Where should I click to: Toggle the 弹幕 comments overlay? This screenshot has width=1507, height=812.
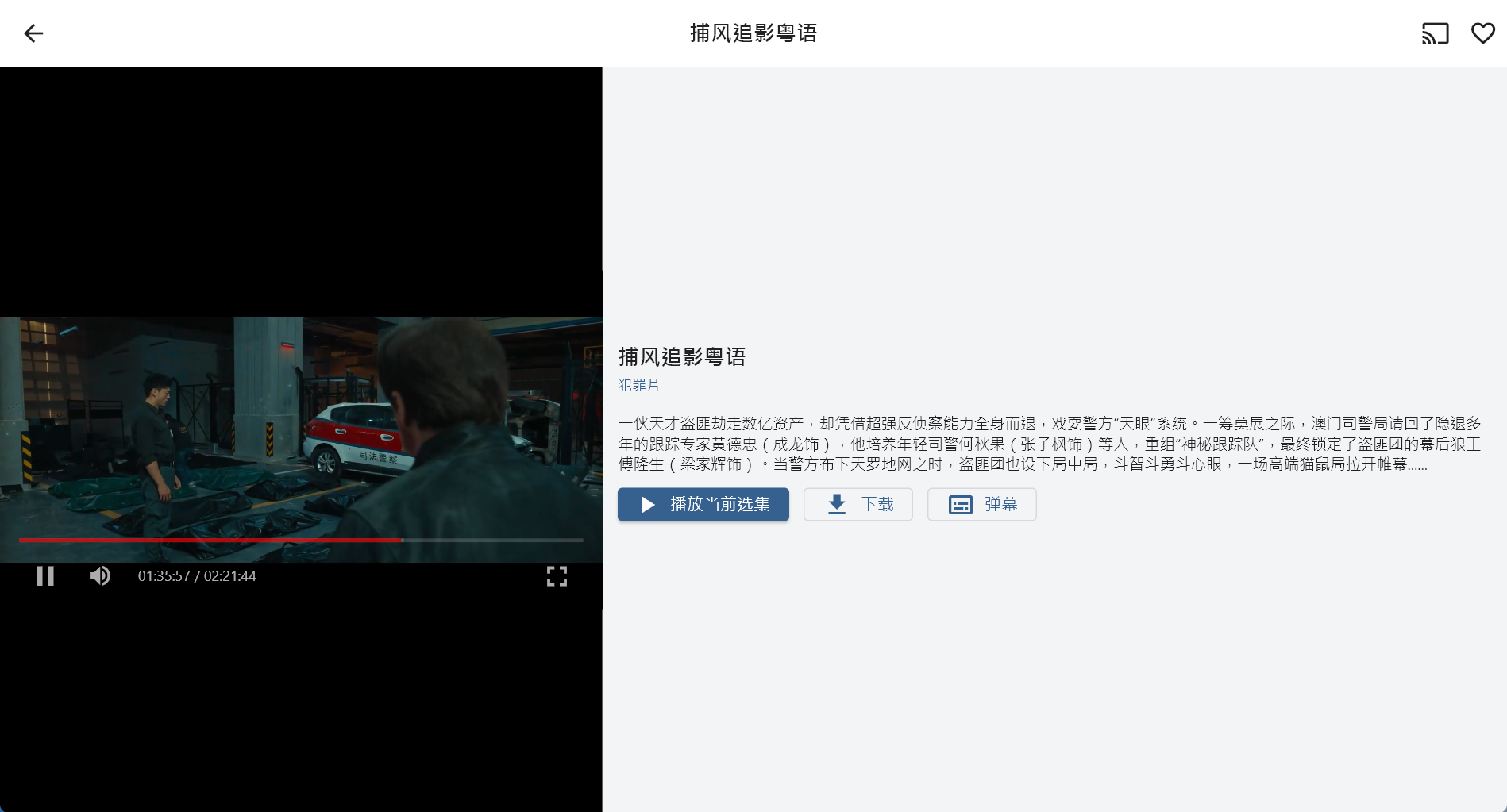pos(981,504)
